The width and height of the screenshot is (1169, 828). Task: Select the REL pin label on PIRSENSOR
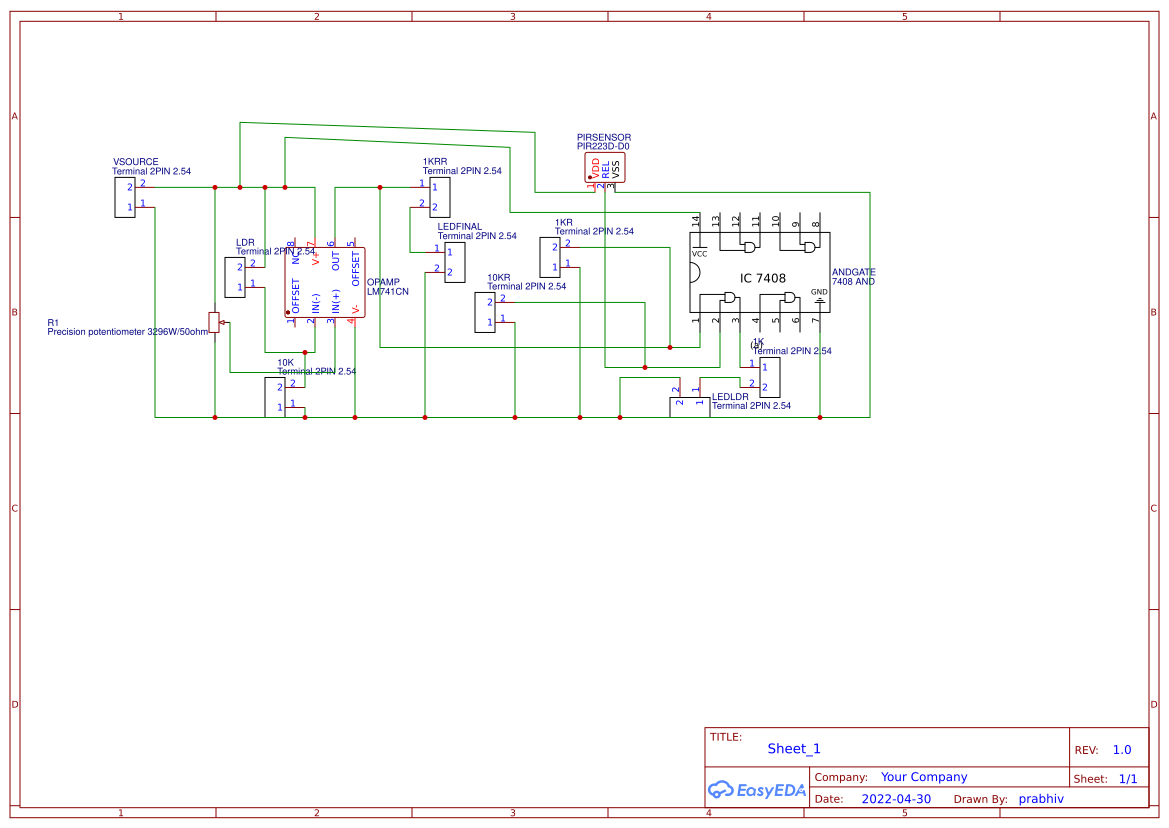coord(605,170)
